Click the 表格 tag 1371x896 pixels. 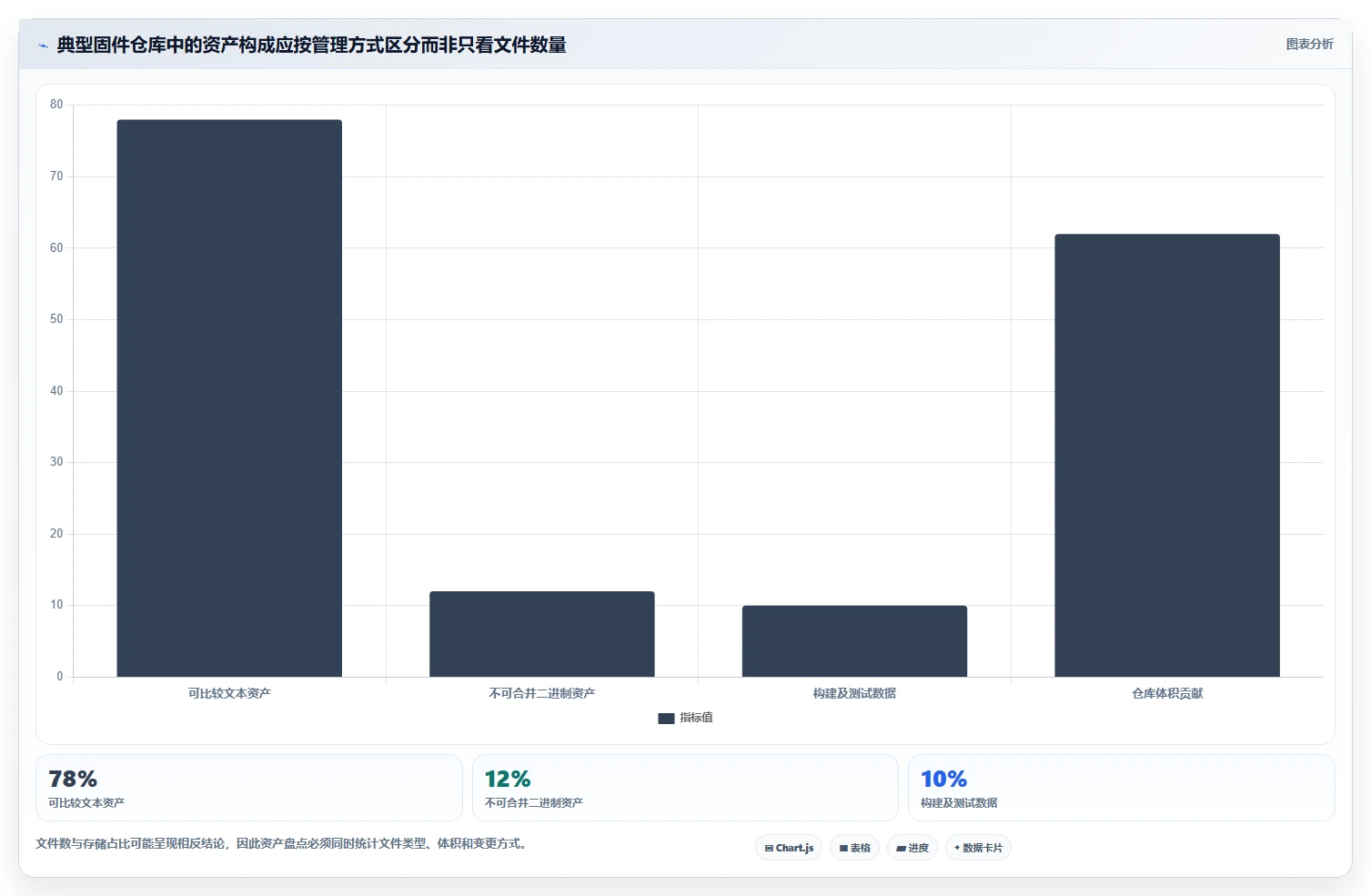click(x=854, y=848)
